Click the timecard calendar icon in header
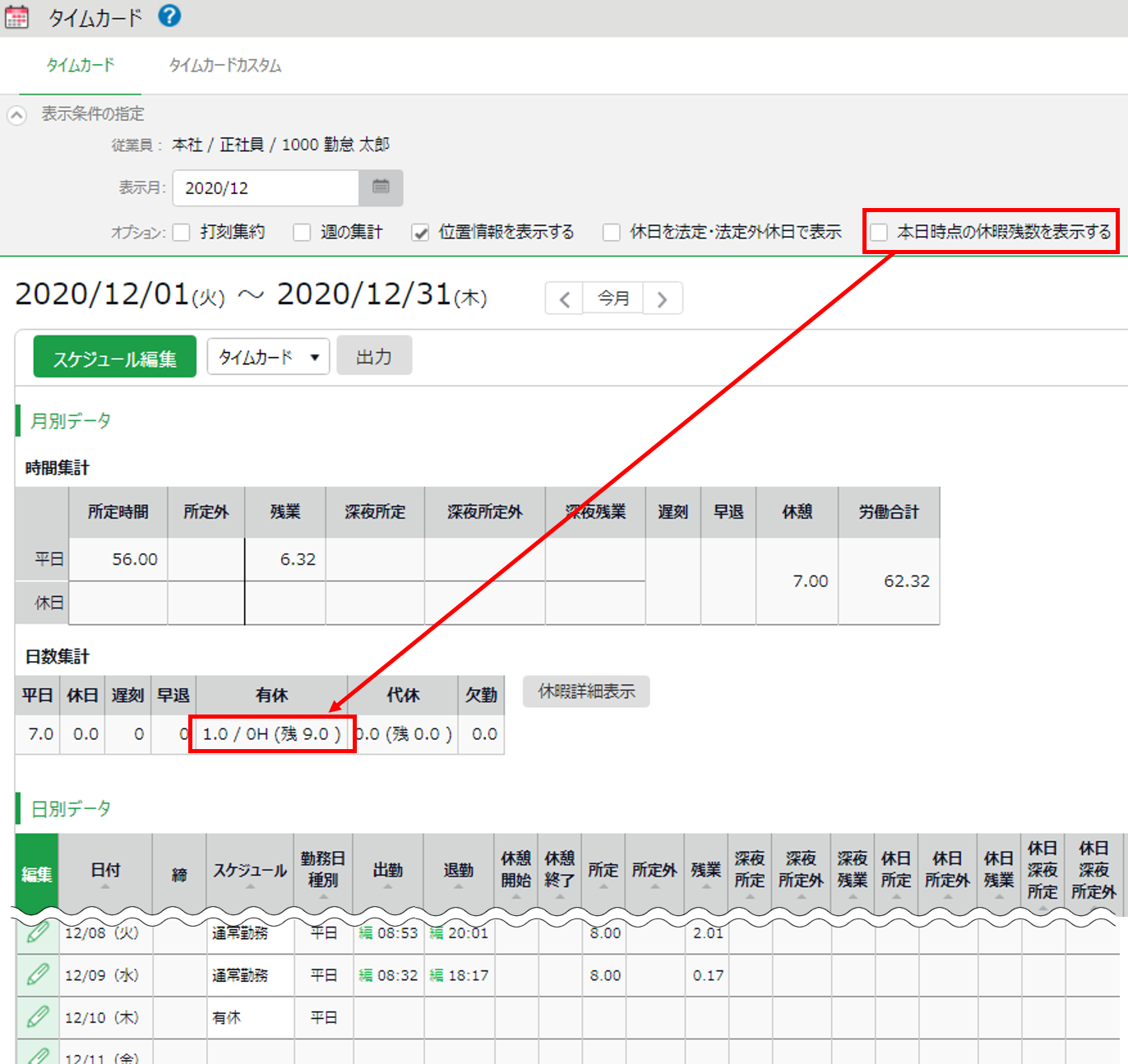 pyautogui.click(x=17, y=17)
